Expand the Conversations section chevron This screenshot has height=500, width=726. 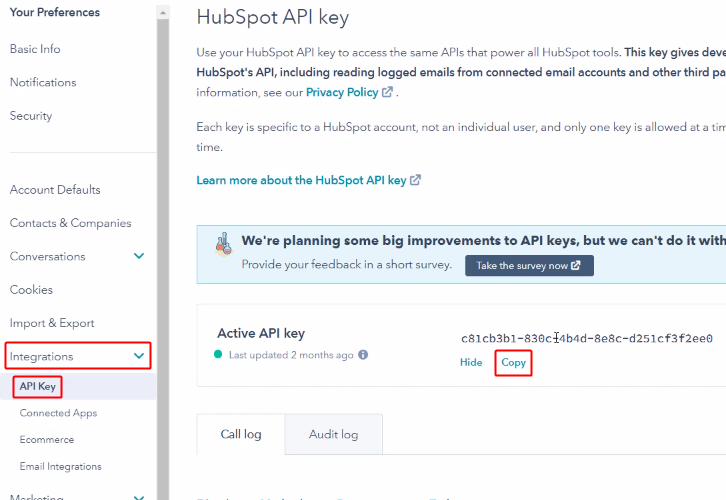click(139, 257)
